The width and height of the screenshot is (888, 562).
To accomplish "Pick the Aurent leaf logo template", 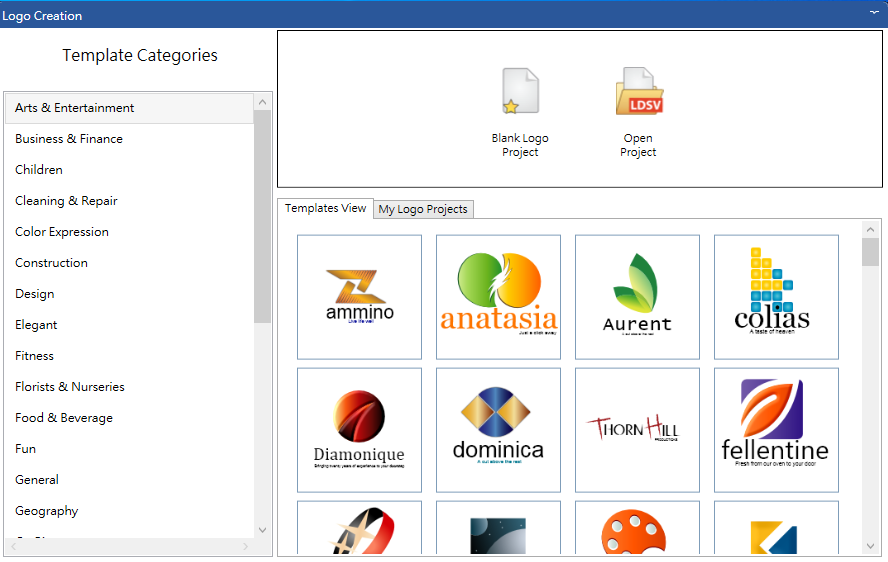I will point(637,297).
